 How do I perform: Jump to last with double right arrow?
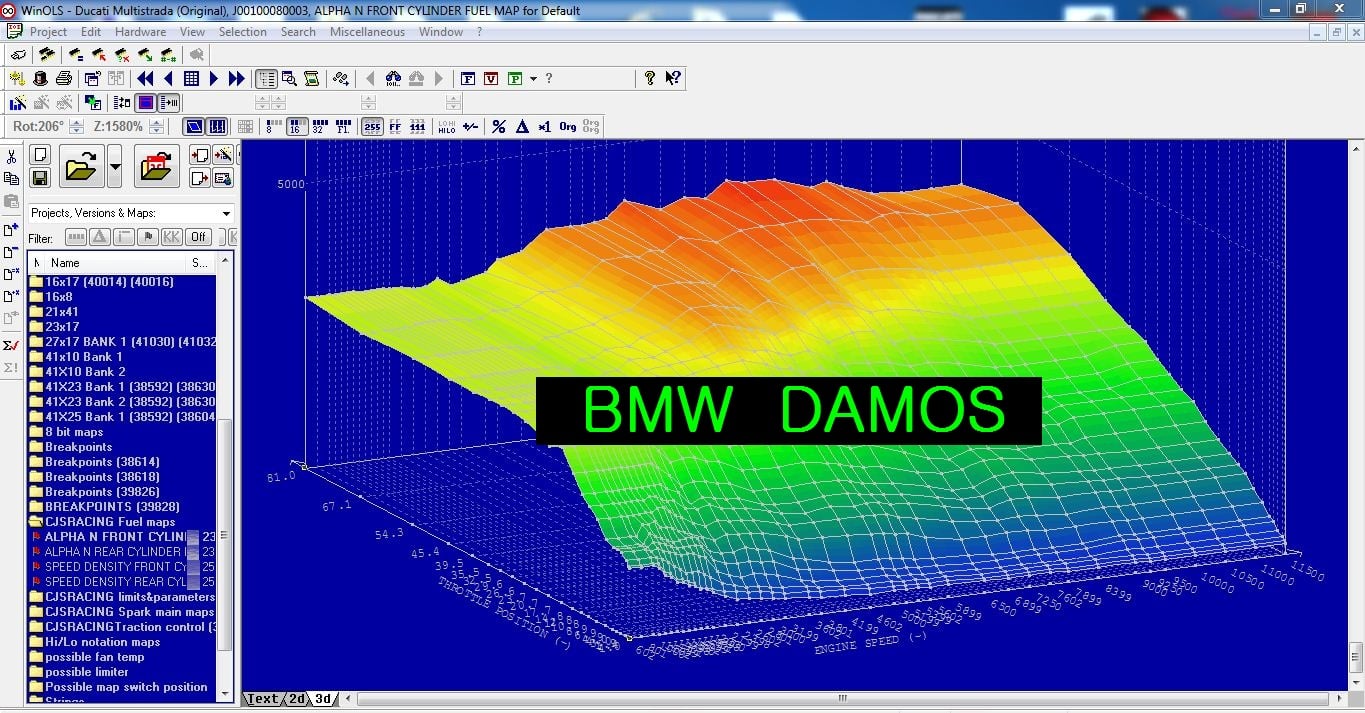coord(237,78)
